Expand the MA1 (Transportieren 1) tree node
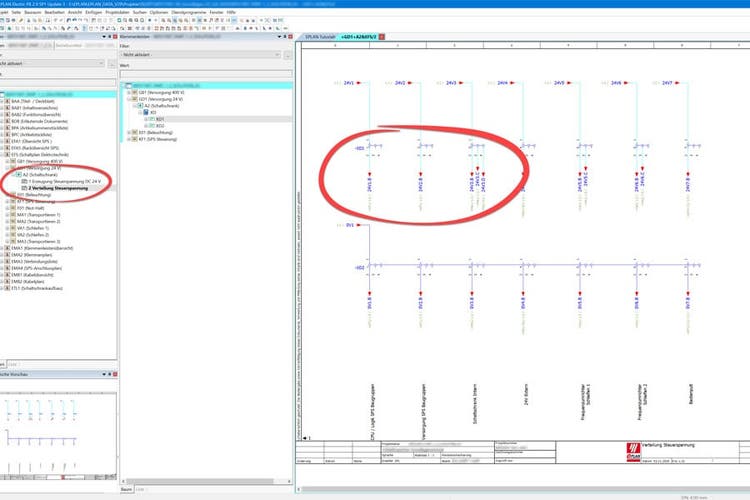The height and width of the screenshot is (500, 750). tap(5, 215)
